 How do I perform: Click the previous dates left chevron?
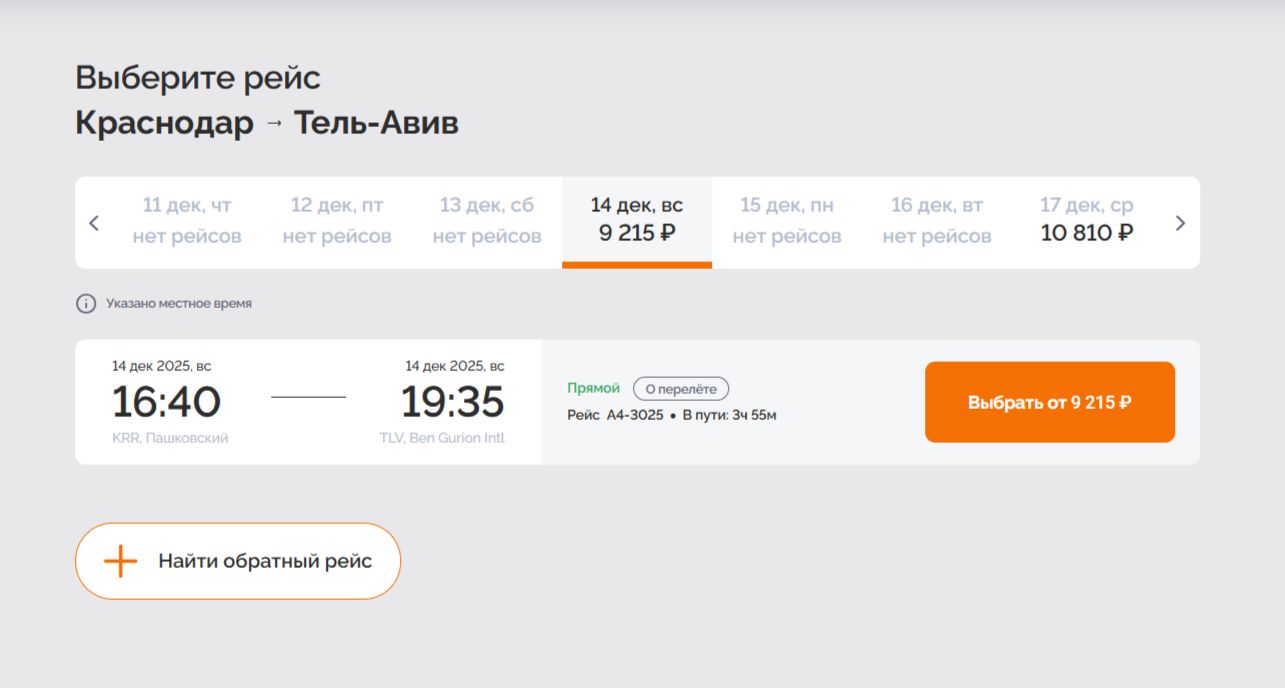94,223
